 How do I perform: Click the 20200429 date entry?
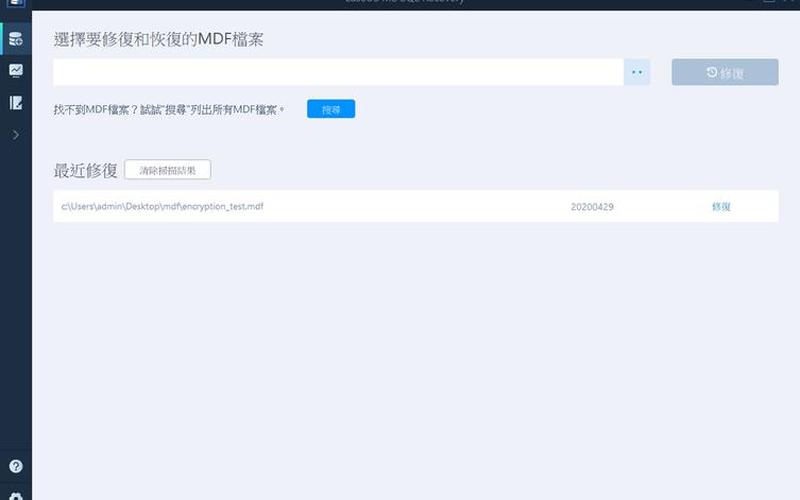592,207
